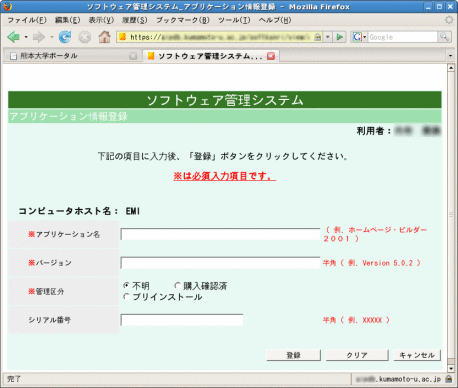Click the Google search input box
This screenshot has width=458, height=388.
tap(403, 37)
